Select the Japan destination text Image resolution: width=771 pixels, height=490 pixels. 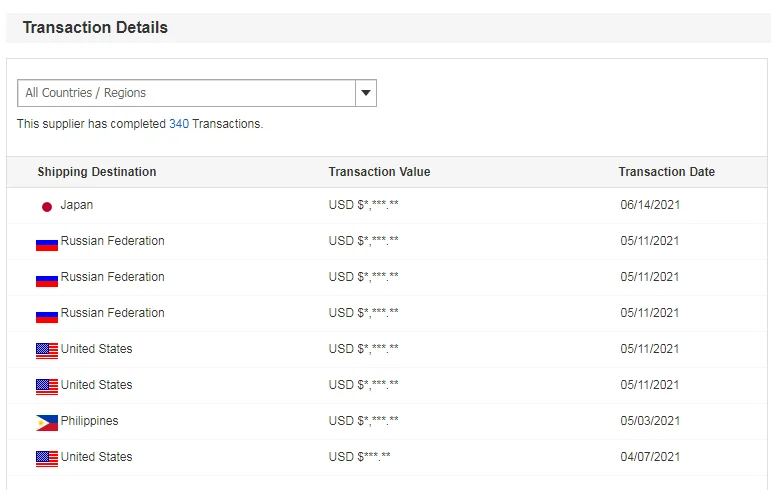pos(77,205)
